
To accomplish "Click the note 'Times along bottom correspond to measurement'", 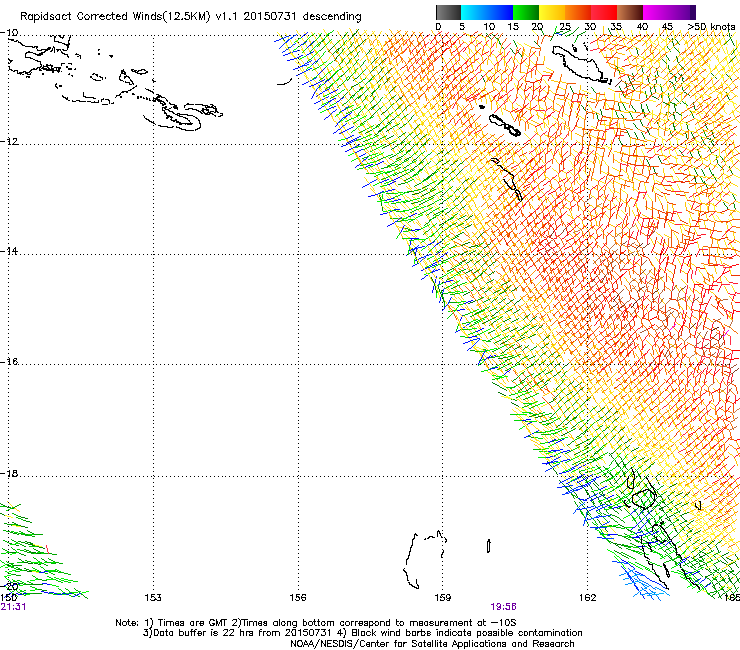I will (355, 623).
